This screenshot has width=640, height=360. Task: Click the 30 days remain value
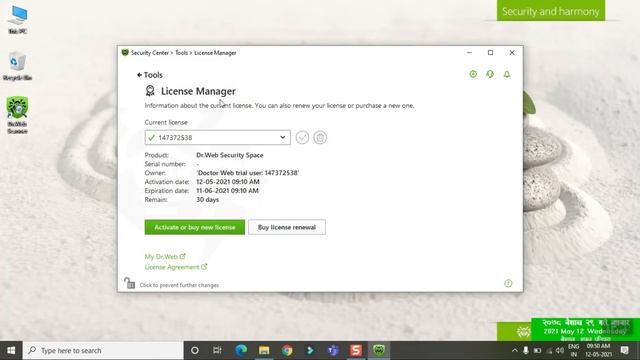coord(207,200)
